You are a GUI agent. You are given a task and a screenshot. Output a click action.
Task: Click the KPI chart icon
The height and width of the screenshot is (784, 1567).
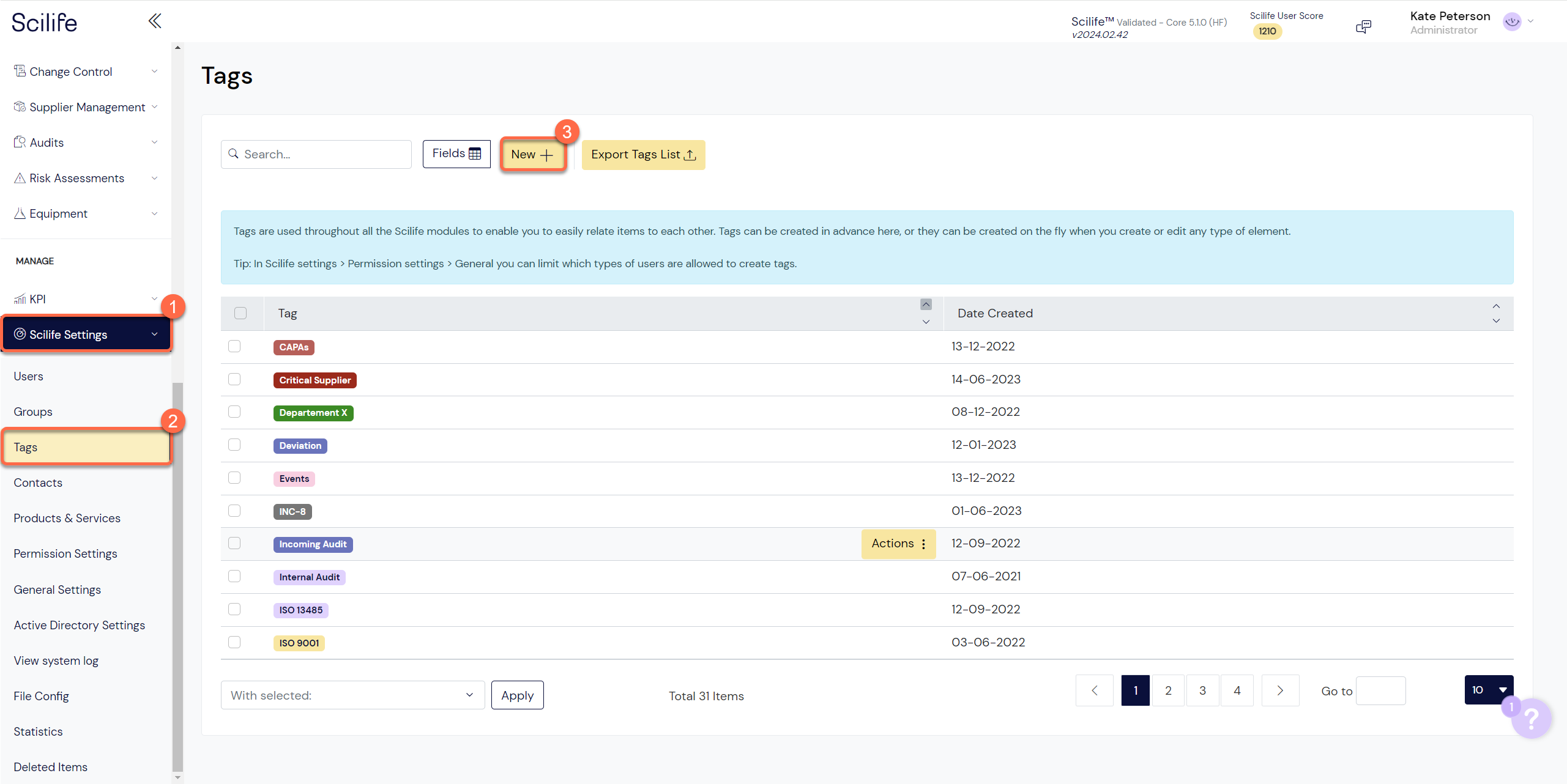20,299
